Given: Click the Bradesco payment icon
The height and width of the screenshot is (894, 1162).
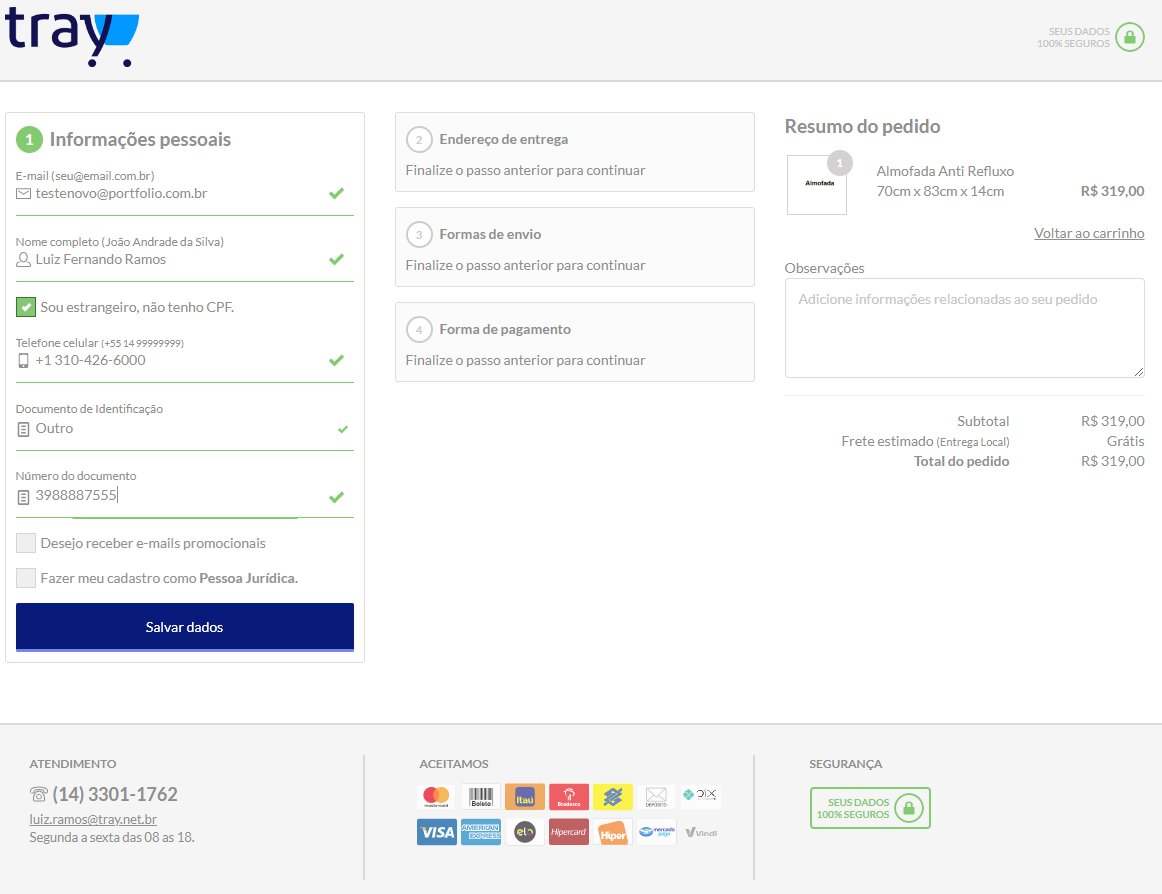Looking at the screenshot, I should coord(568,797).
